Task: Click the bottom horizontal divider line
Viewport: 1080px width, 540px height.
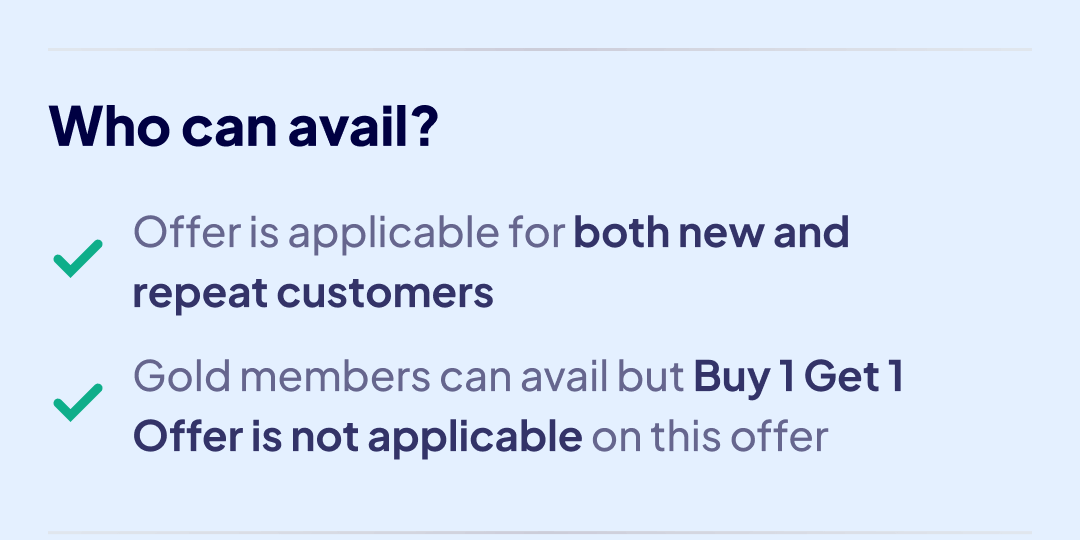Action: click(x=540, y=532)
